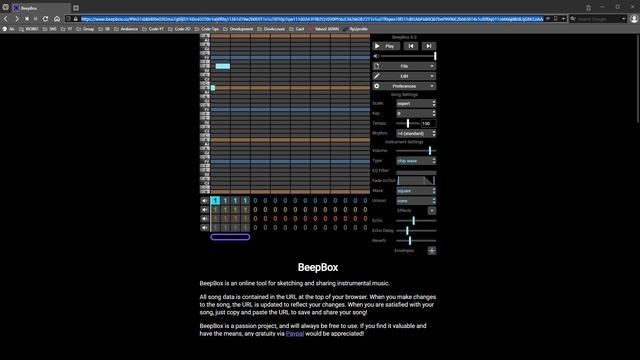Click the page vertical scrollbar

tap(638, 78)
